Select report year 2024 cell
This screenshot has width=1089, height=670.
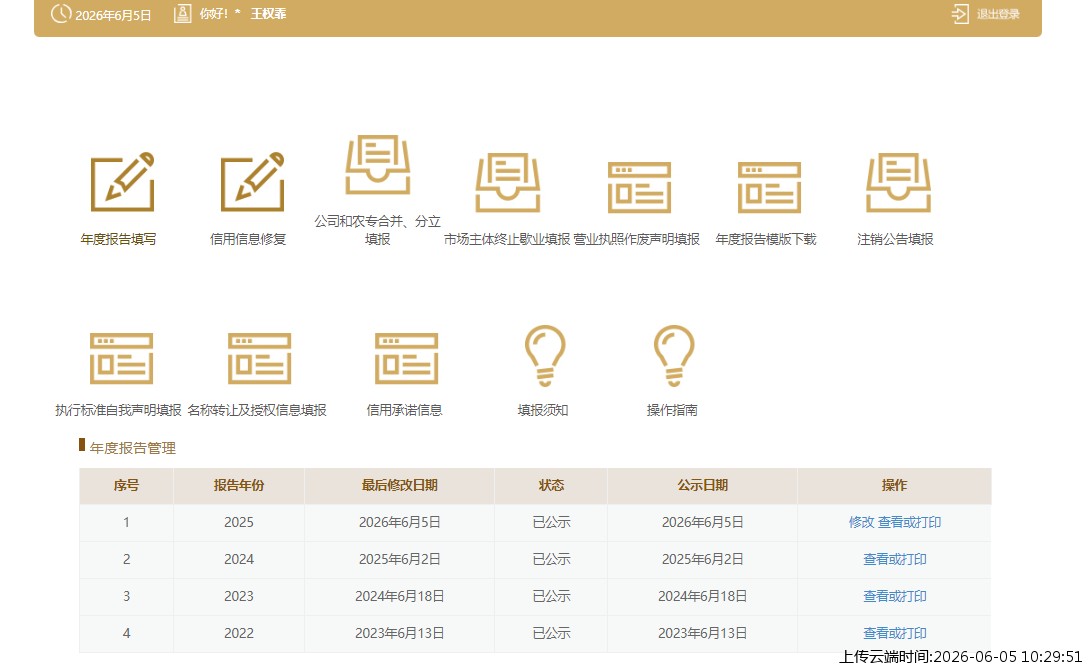pyautogui.click(x=239, y=559)
